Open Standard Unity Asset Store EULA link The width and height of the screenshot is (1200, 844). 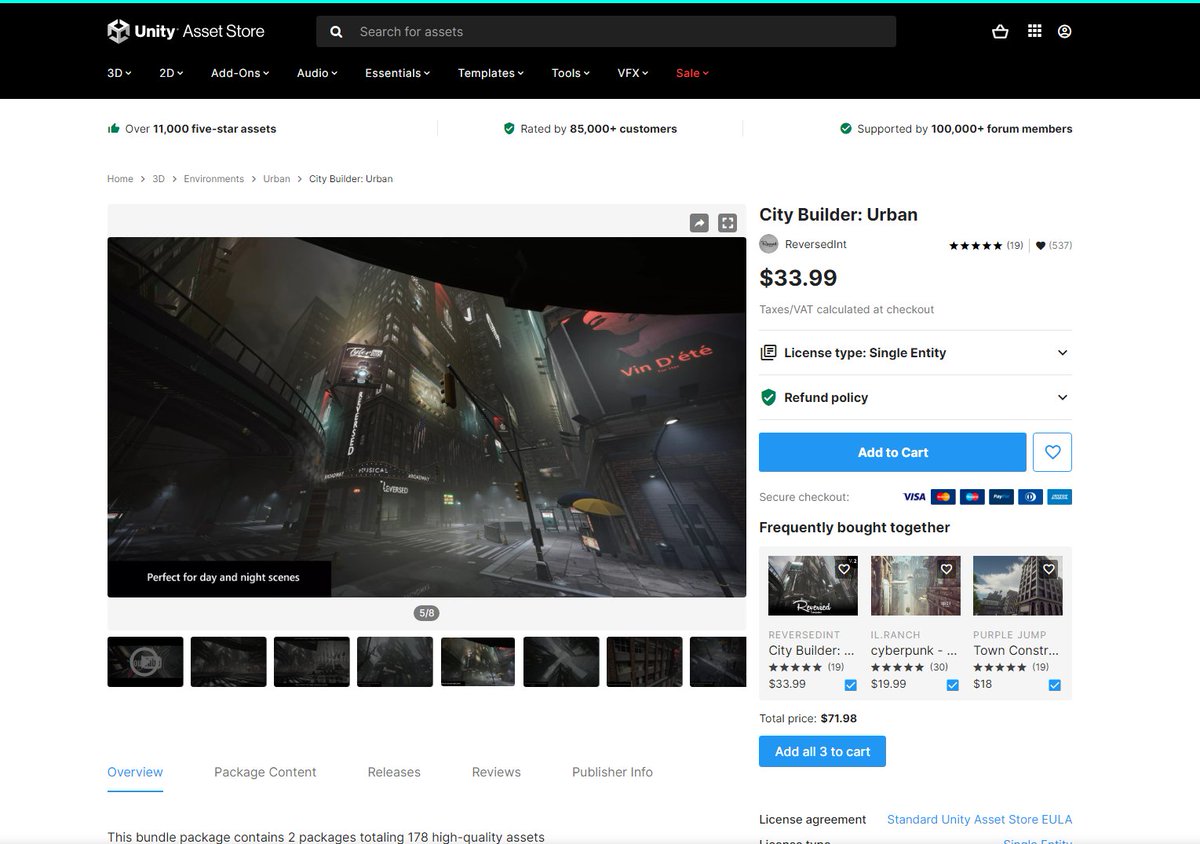point(979,820)
